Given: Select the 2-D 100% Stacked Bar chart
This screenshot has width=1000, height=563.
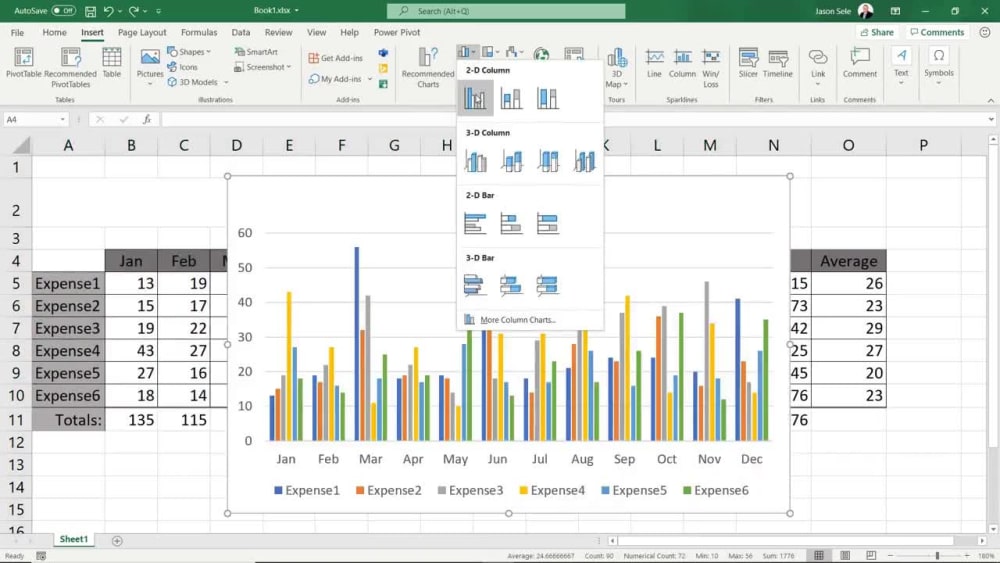Looking at the screenshot, I should [x=548, y=223].
